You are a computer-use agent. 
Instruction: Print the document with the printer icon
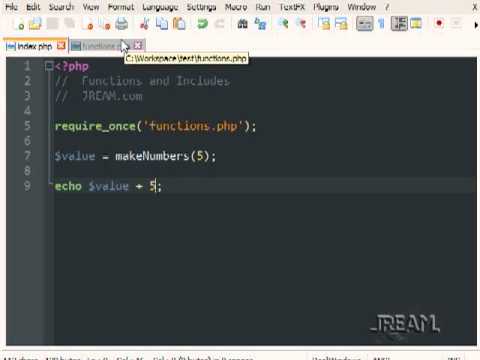point(122,24)
